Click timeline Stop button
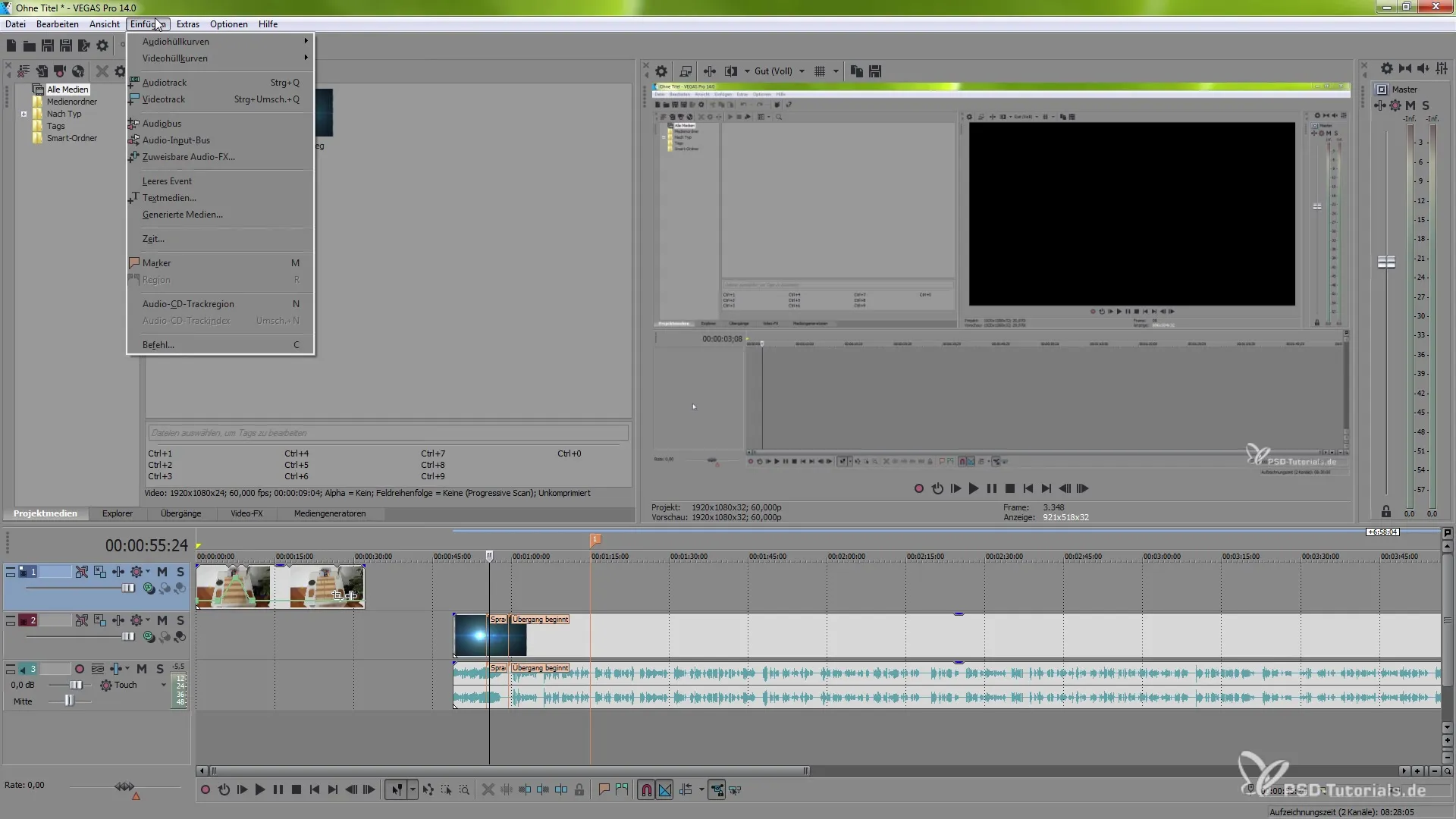 point(297,790)
